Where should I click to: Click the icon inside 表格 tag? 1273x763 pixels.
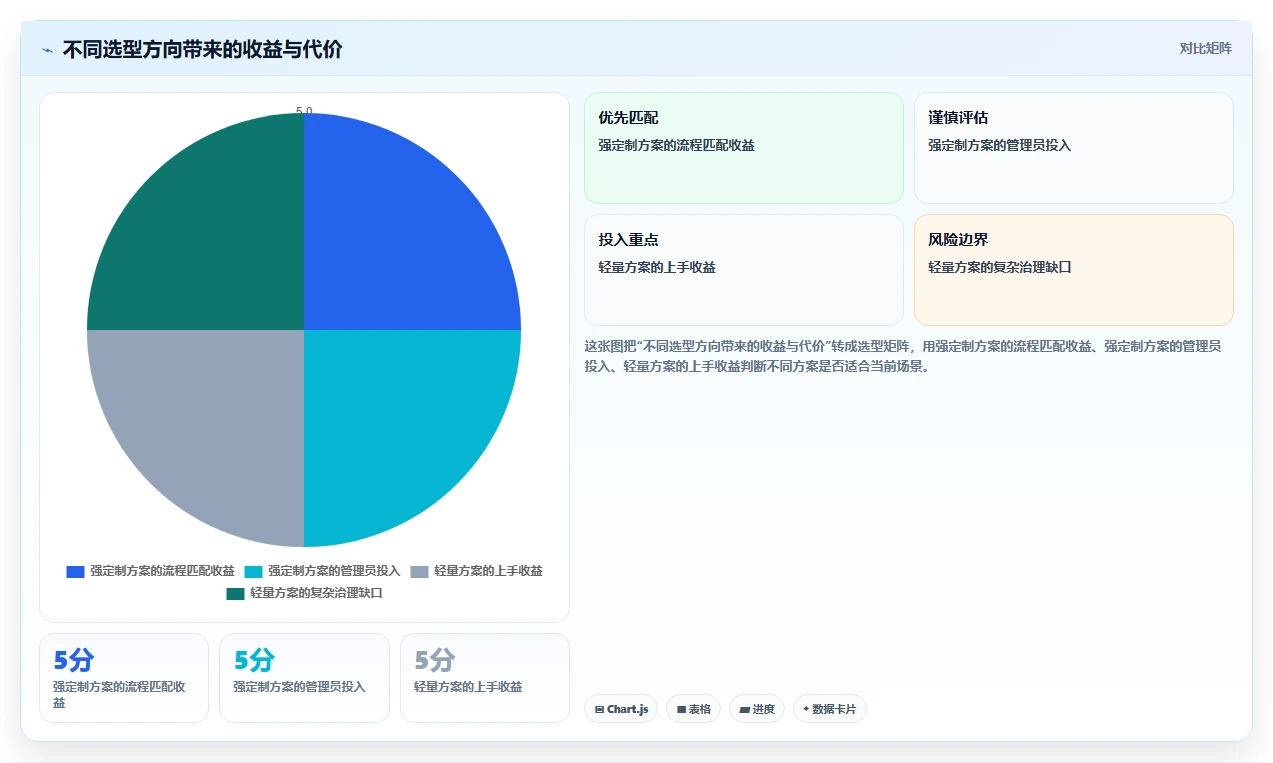[x=681, y=709]
